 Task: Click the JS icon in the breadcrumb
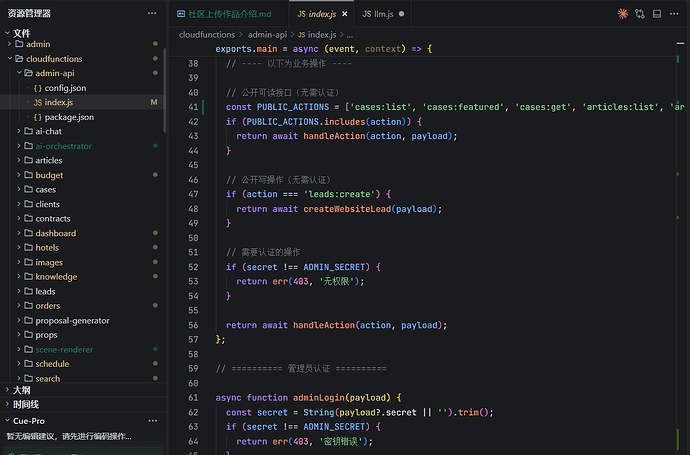tap(301, 35)
